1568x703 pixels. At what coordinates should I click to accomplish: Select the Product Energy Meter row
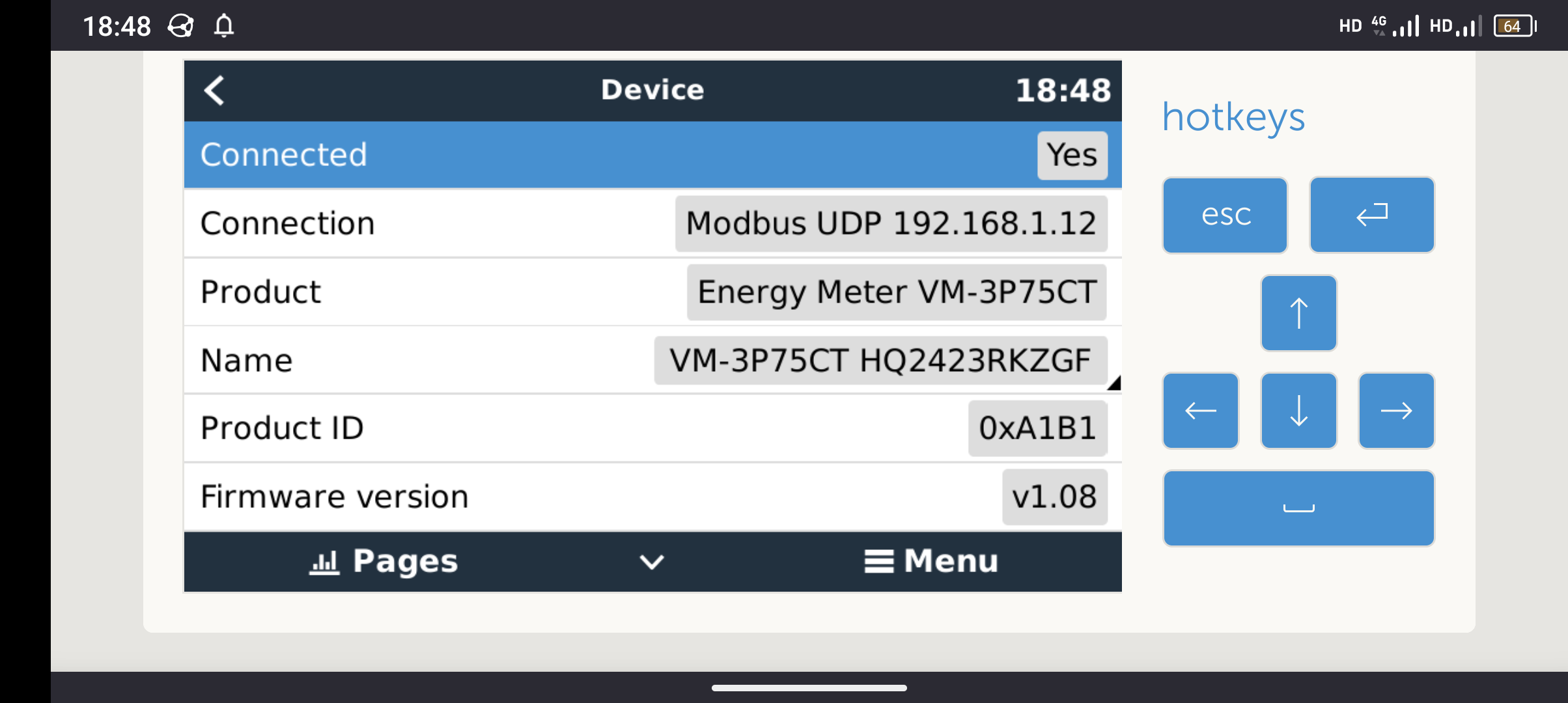click(x=652, y=292)
